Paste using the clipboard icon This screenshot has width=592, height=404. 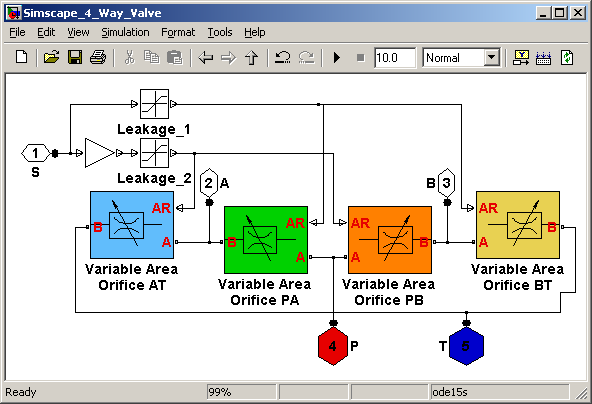click(174, 57)
